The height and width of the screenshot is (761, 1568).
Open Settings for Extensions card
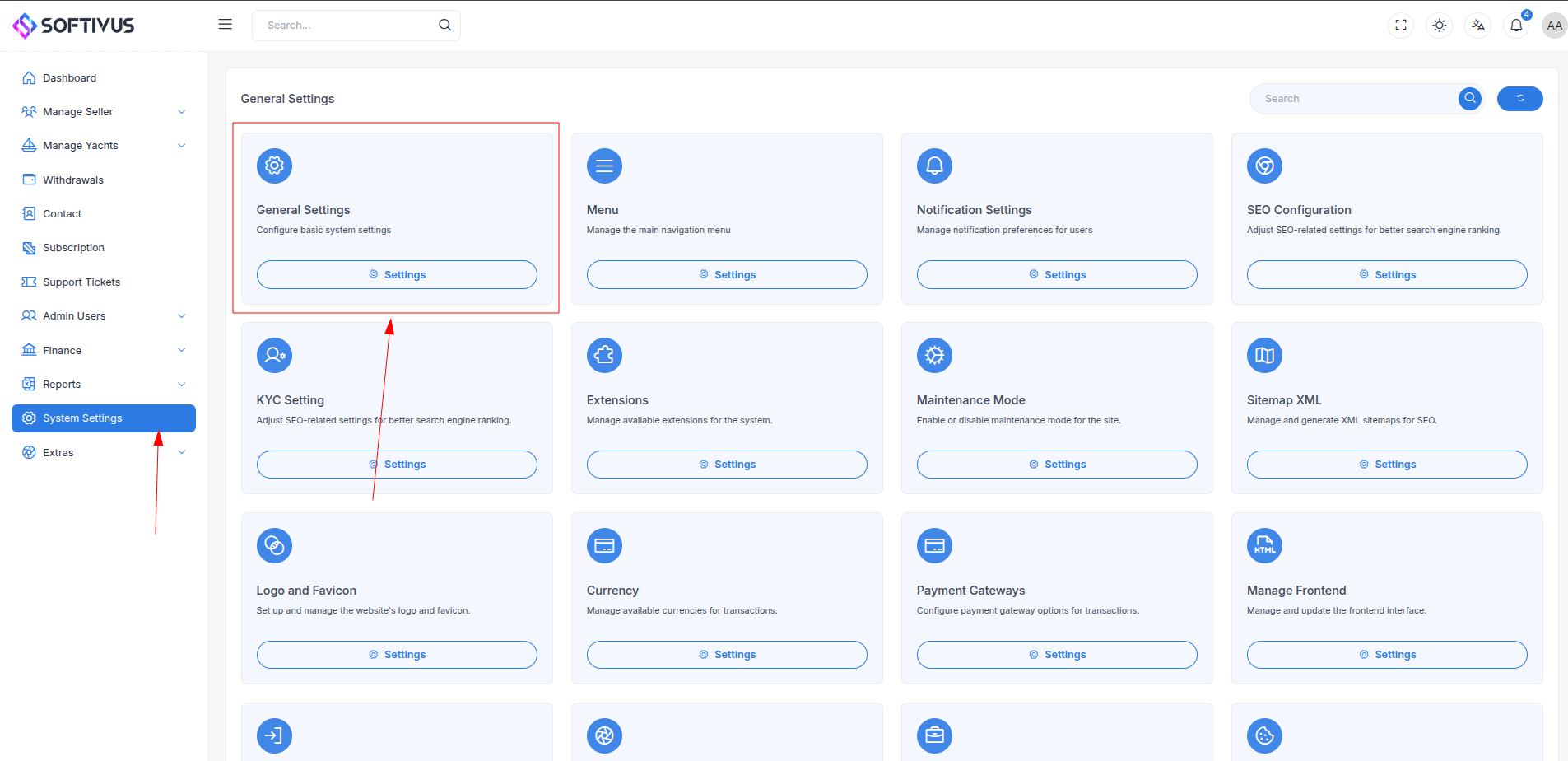[727, 465]
